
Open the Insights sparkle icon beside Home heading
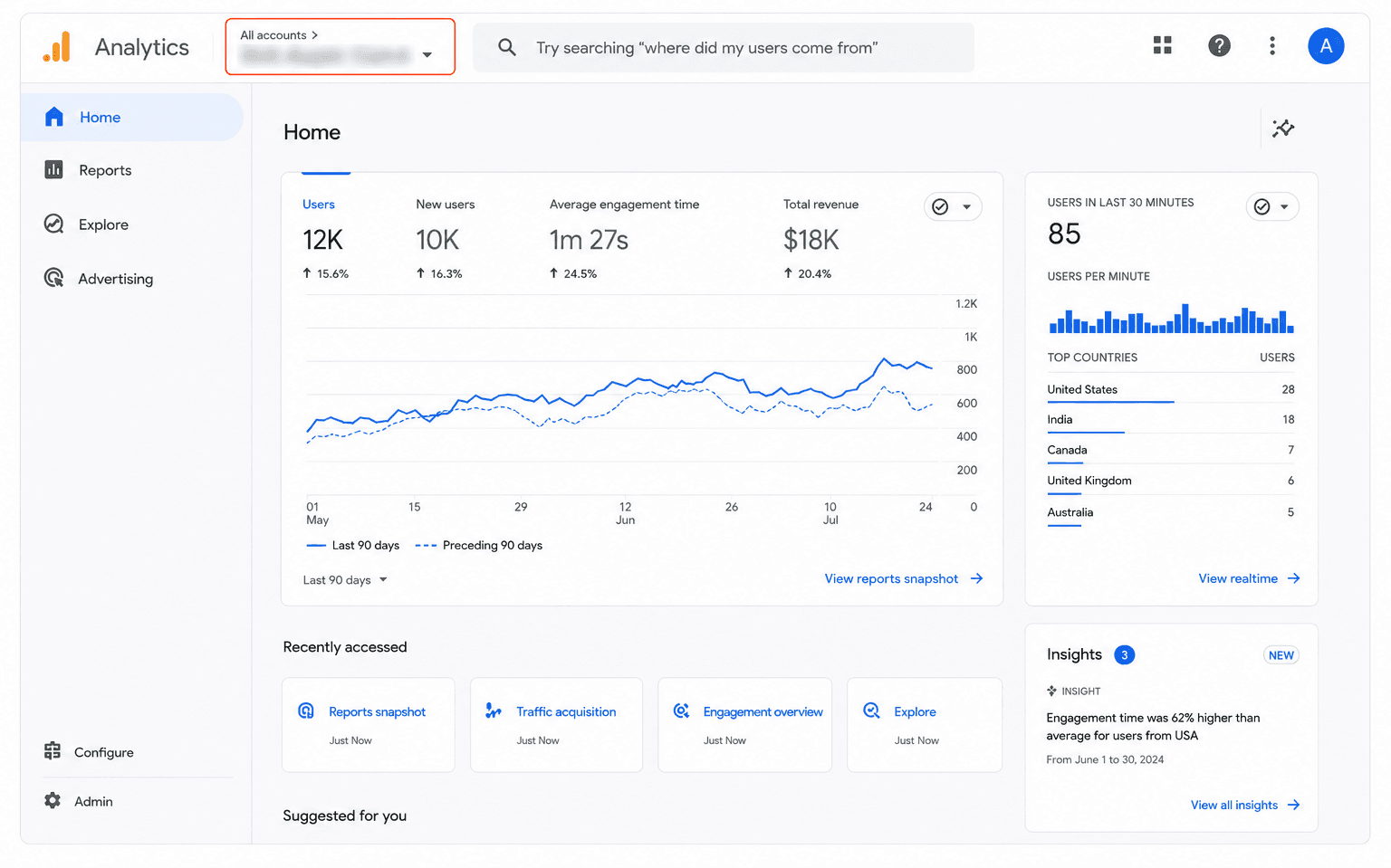pyautogui.click(x=1283, y=129)
